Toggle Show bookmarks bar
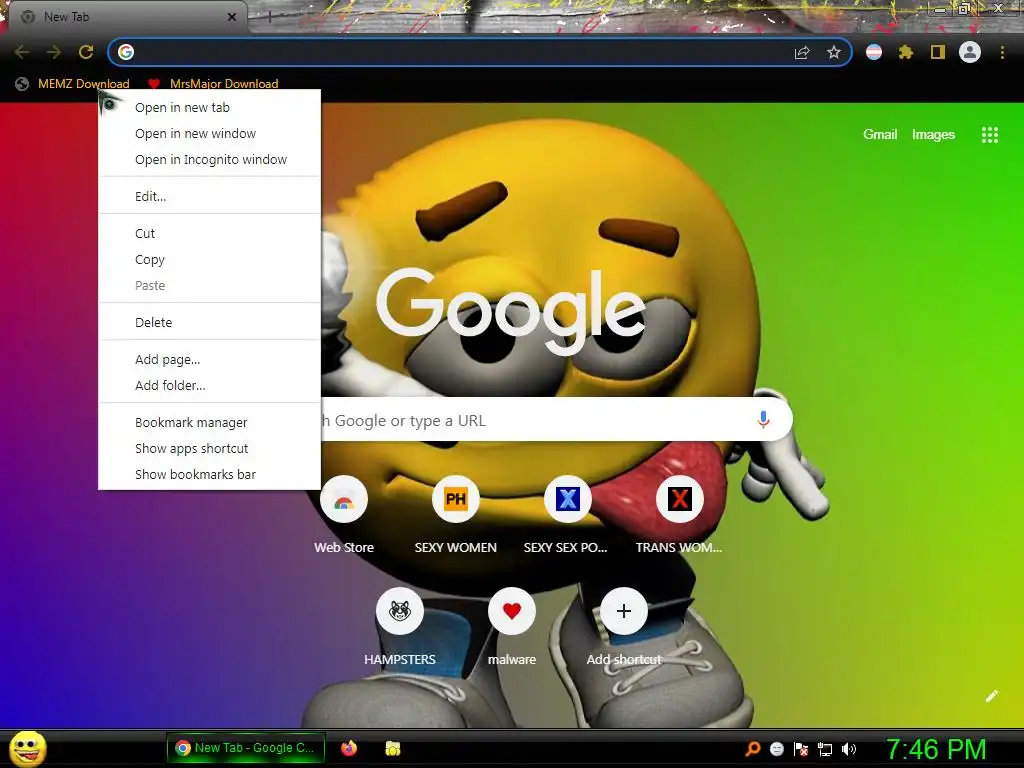Viewport: 1024px width, 768px height. [210, 474]
